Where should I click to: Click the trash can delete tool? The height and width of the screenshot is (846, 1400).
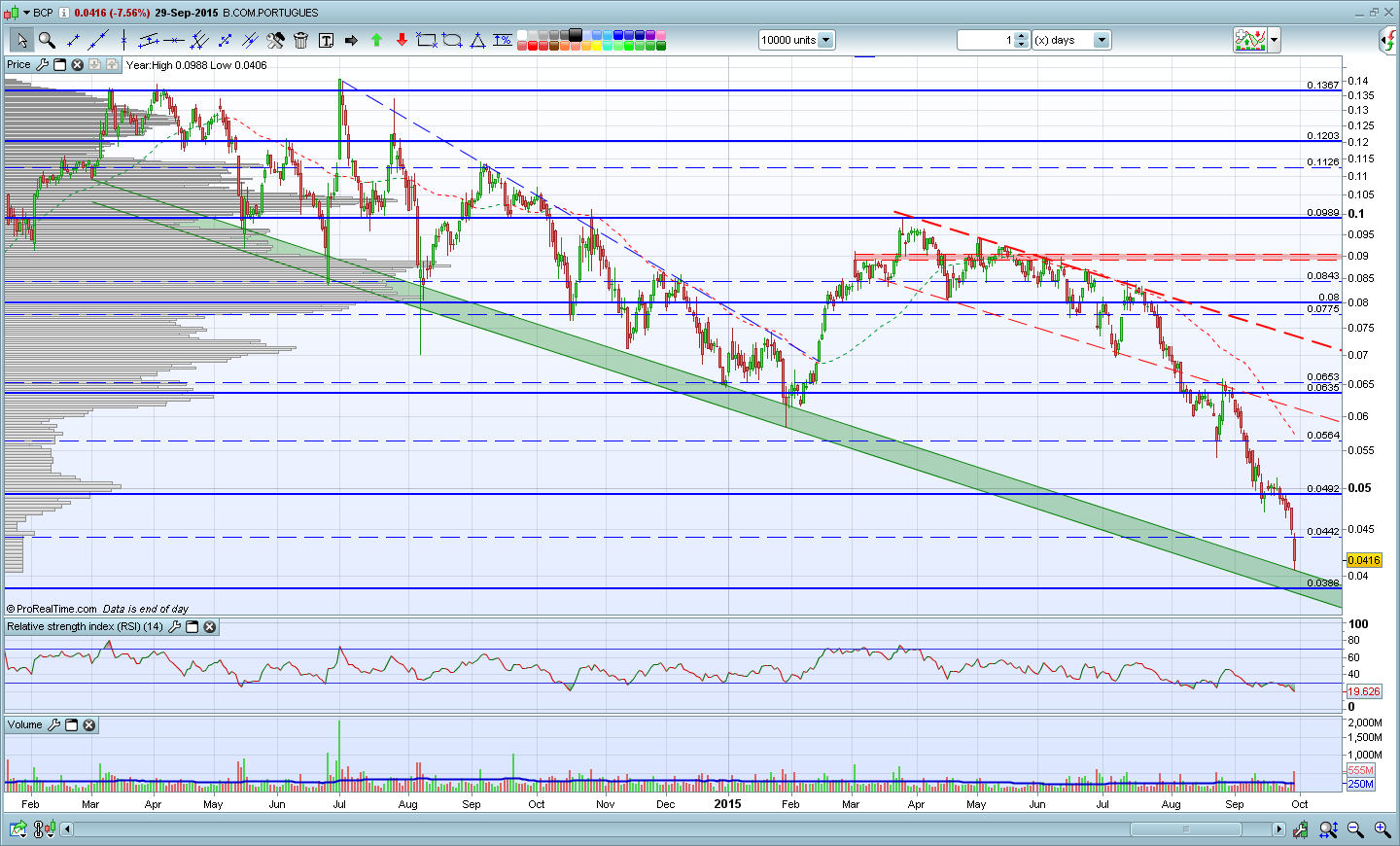pos(300,40)
